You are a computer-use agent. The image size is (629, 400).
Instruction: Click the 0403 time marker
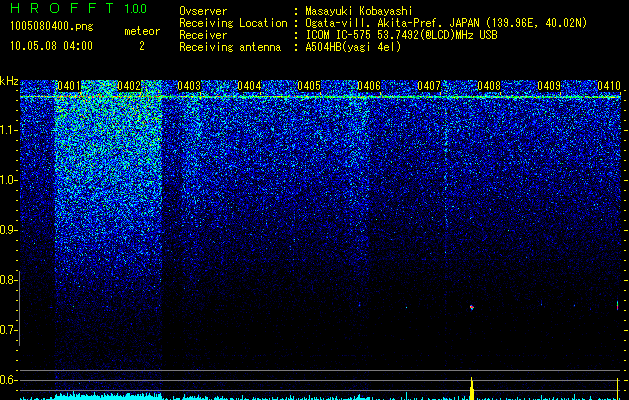coord(189,86)
